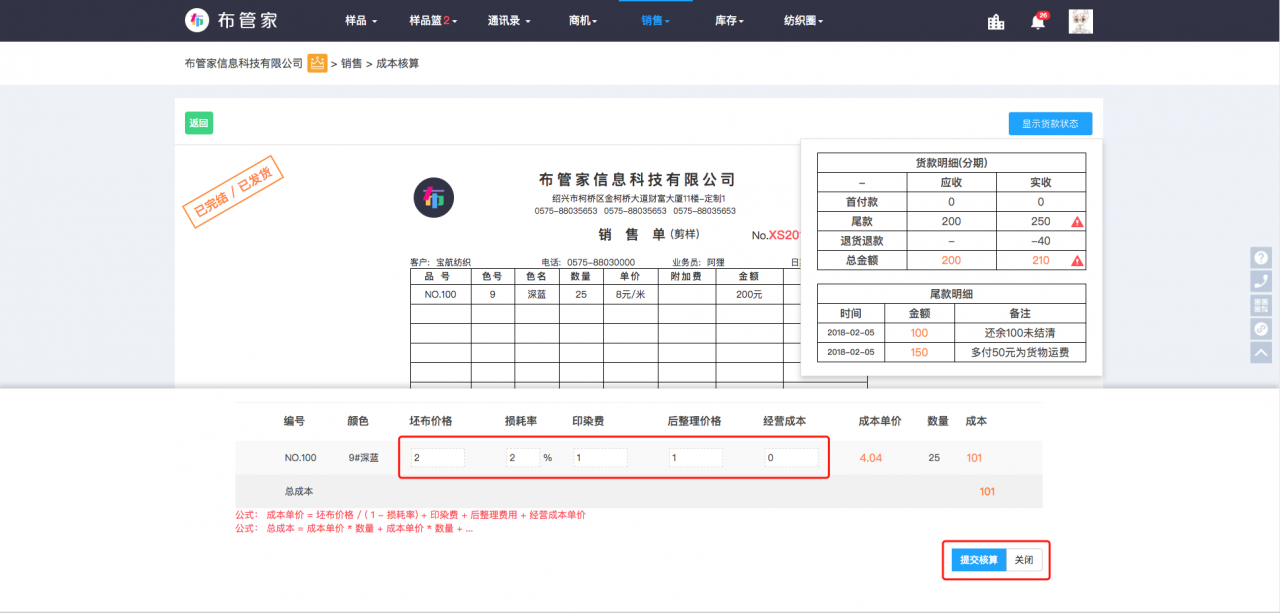Click the 显示货款状态 button
This screenshot has width=1280, height=613.
(x=1050, y=124)
